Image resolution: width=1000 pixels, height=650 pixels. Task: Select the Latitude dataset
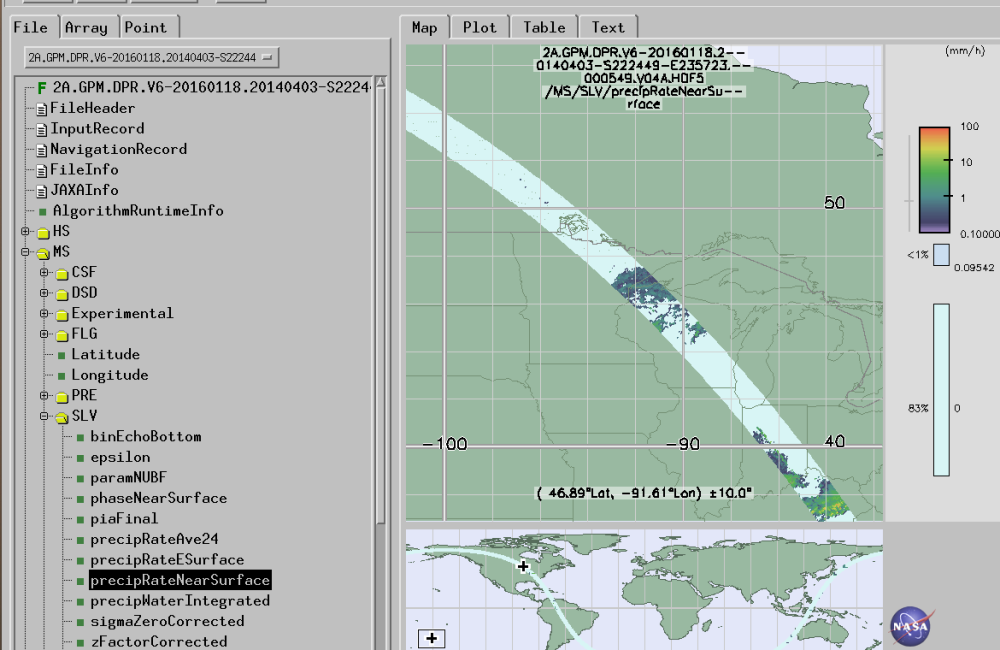point(105,355)
